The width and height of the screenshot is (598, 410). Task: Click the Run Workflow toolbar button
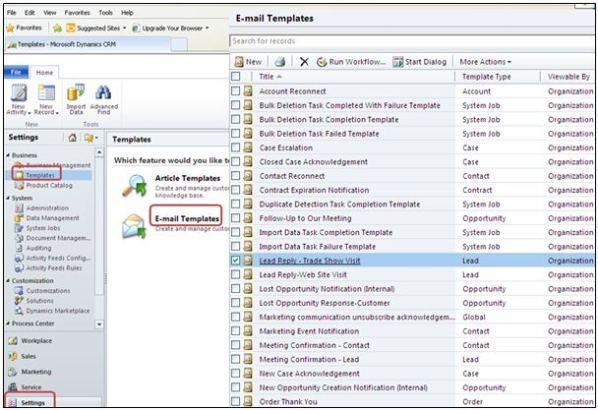point(351,62)
